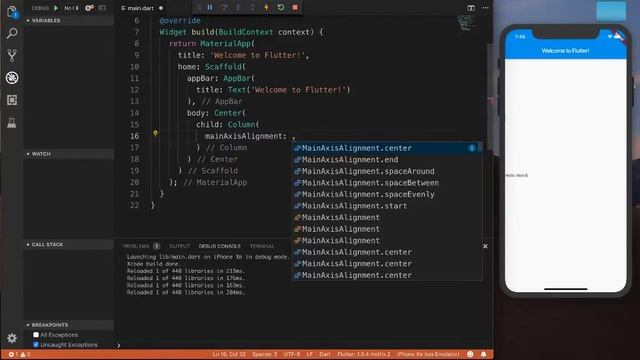Switch to the Terminal tab
Viewport: 640px width, 360px height.
262,246
